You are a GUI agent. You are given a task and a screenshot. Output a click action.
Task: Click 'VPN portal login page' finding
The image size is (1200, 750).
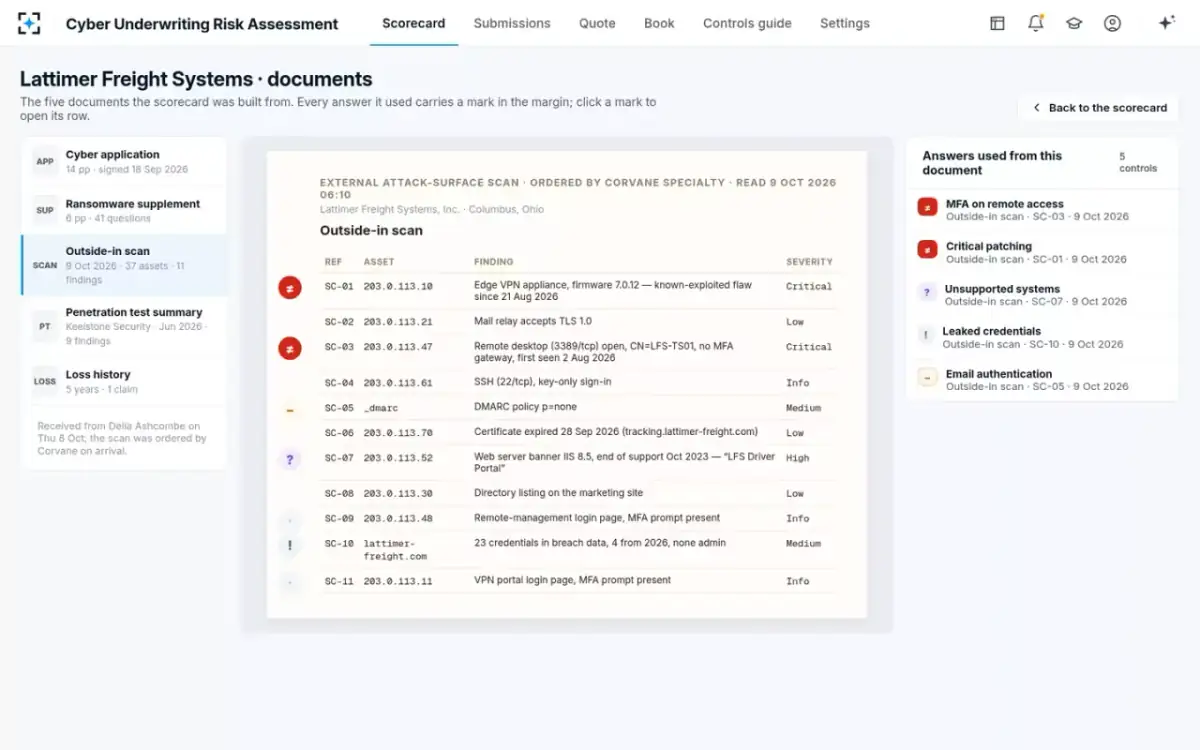coord(572,580)
